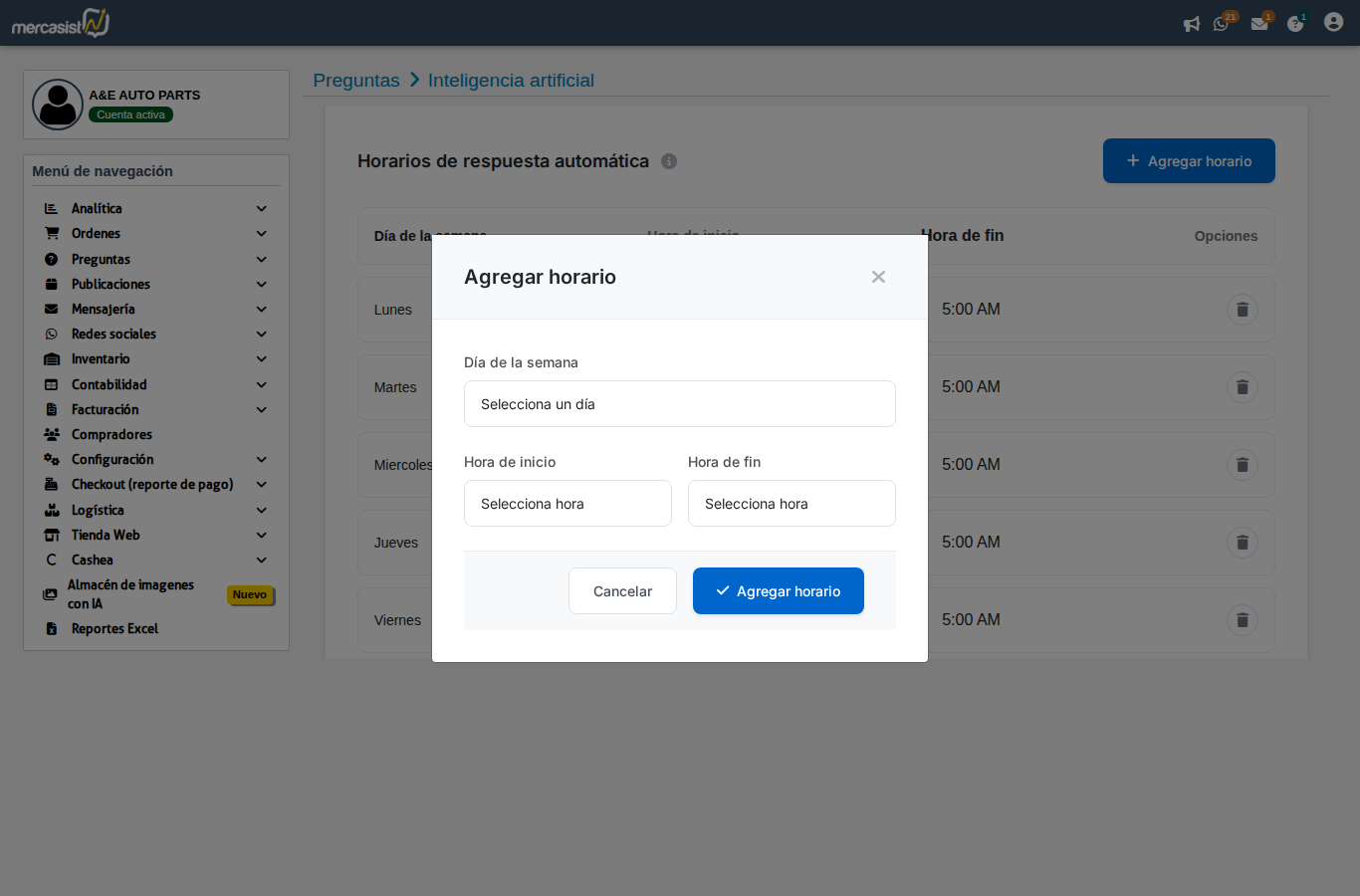Open Reportes Excel menu item

pyautogui.click(x=114, y=629)
